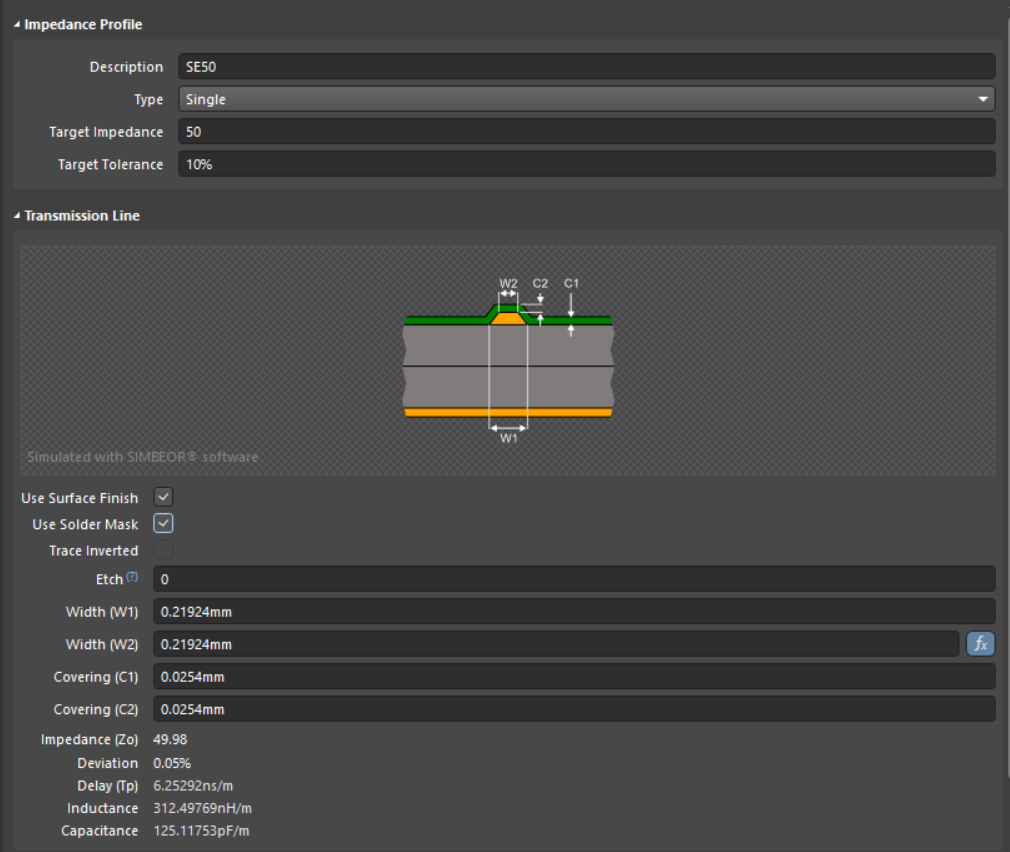Select the Width (W2) input field
This screenshot has height=852, width=1010.
557,644
